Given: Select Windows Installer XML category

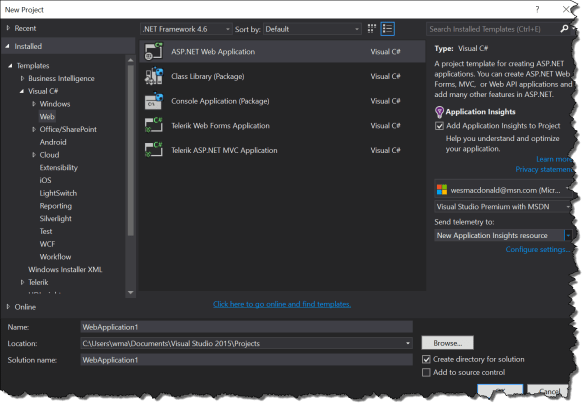Looking at the screenshot, I should [65, 269].
